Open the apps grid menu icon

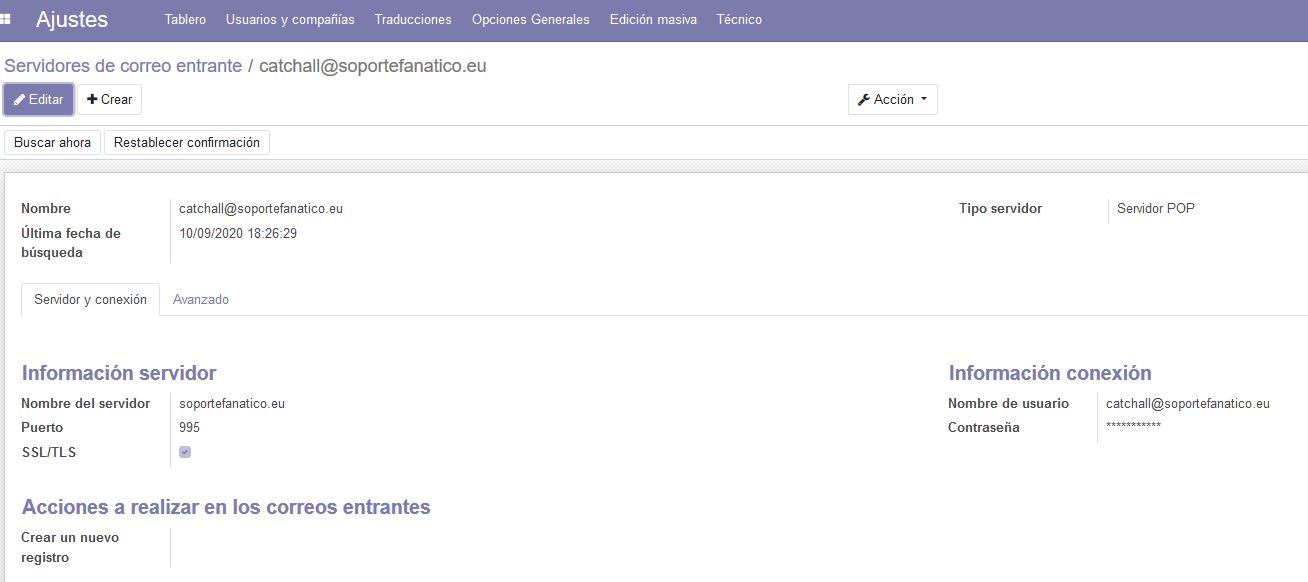[x=6, y=19]
